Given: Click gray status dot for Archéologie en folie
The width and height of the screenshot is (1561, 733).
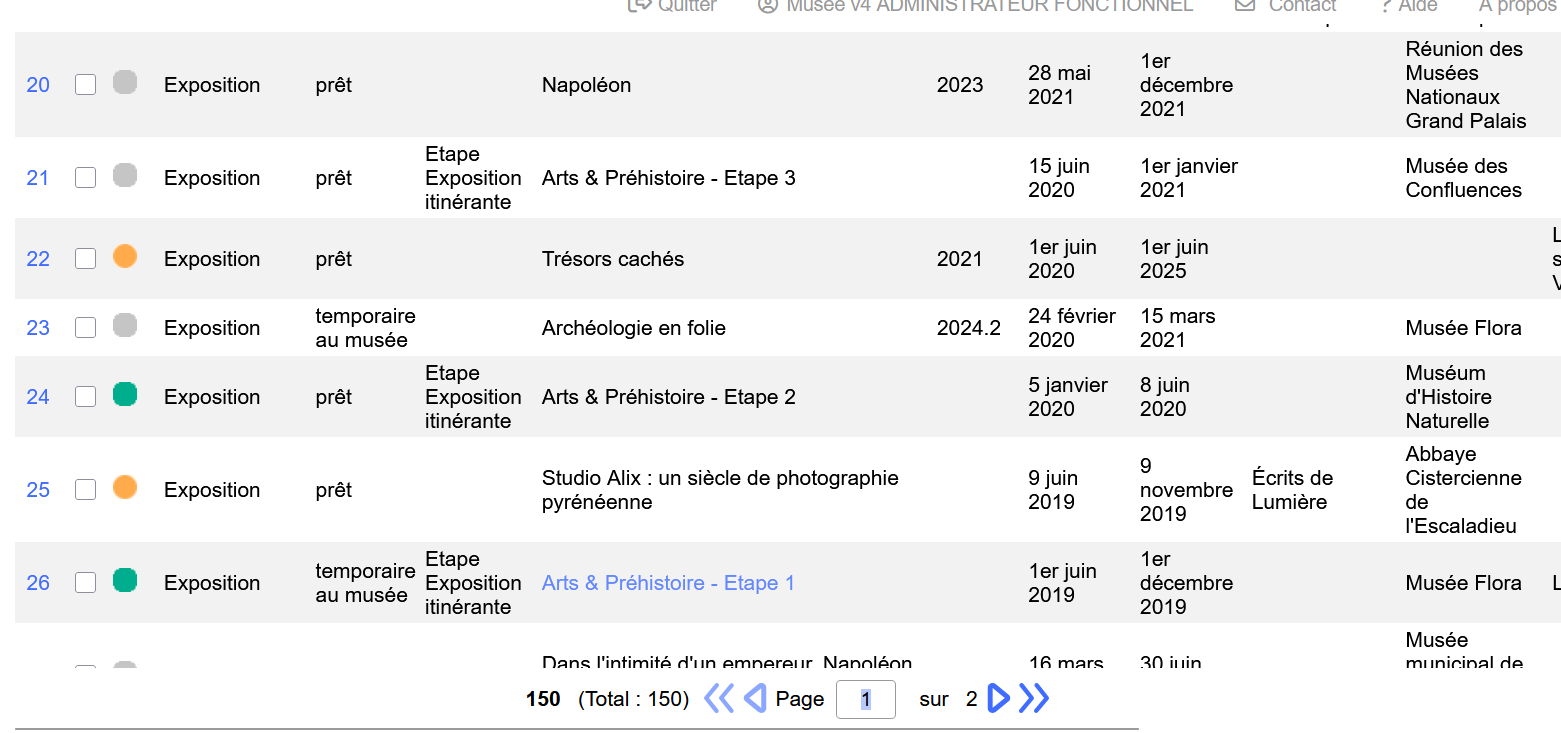Looking at the screenshot, I should click(125, 326).
